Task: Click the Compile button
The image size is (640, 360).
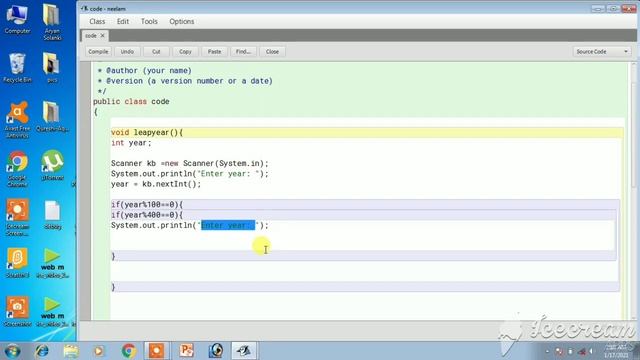Action: click(x=98, y=52)
